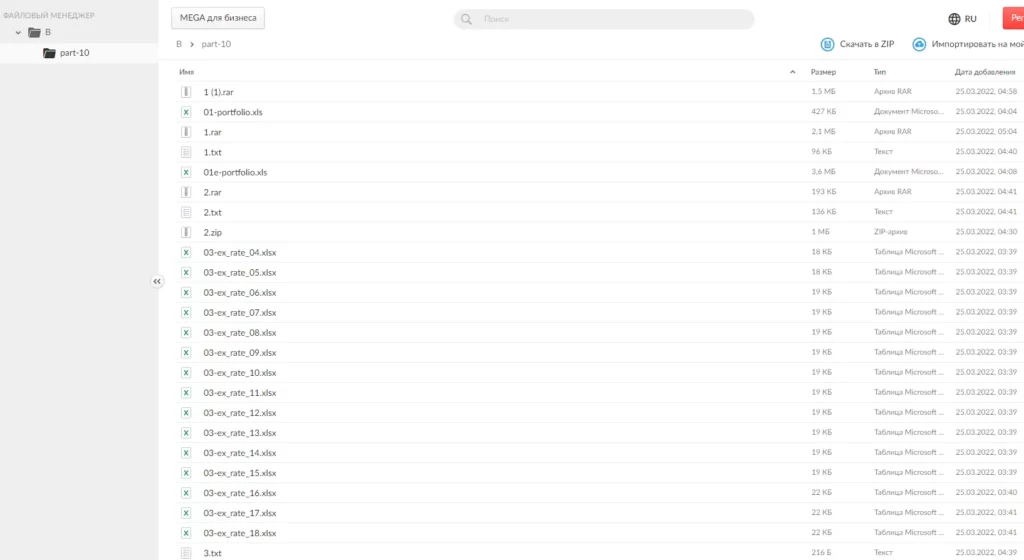The width and height of the screenshot is (1024, 560).
Task: Click the search magnifier icon
Action: click(466, 19)
